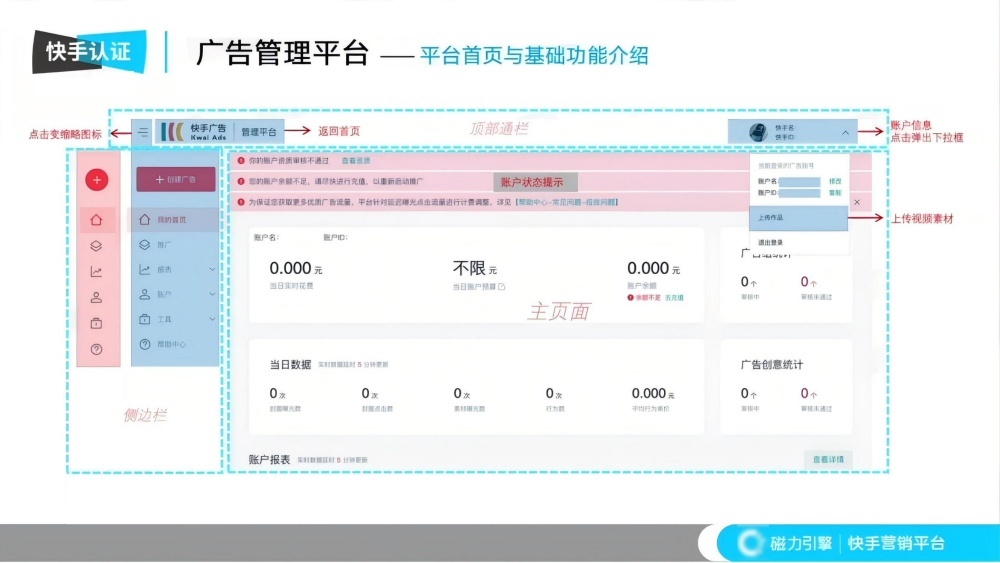This screenshot has height=563, width=1000.
Task: Click 管理平台 to return to the homepage
Action: click(258, 132)
